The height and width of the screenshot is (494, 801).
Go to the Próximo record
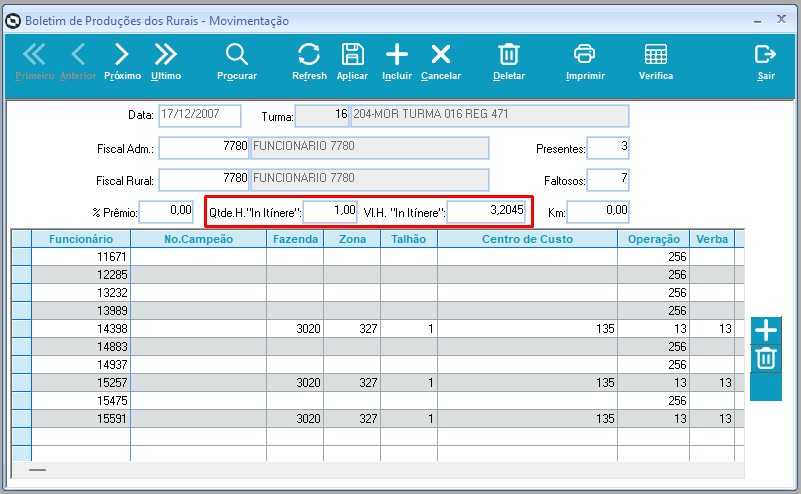122,62
